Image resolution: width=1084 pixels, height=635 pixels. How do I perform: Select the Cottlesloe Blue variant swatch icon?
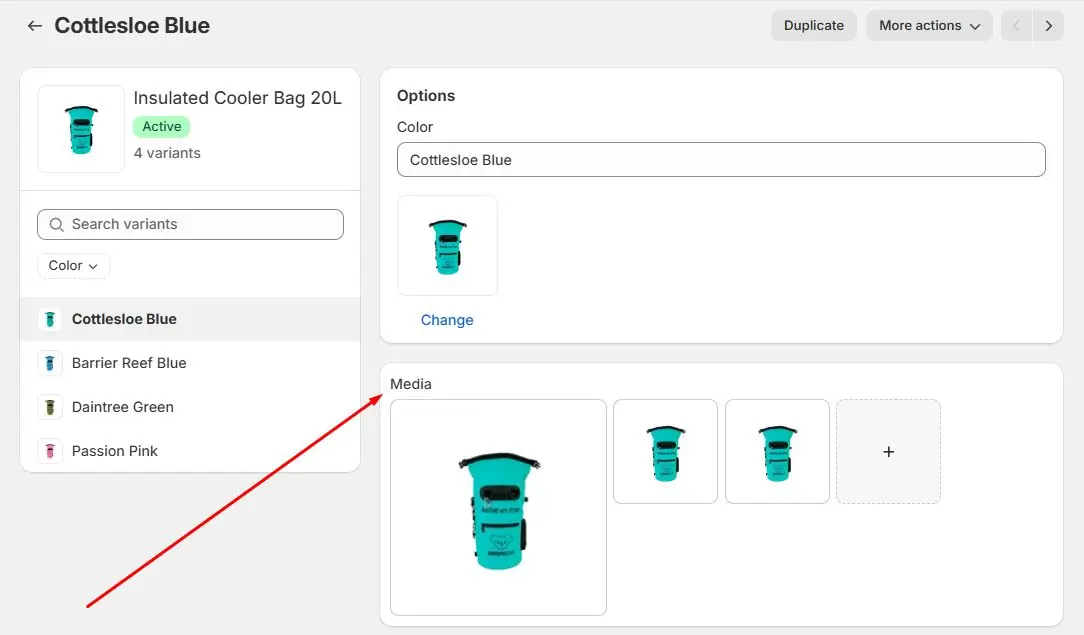pos(50,318)
